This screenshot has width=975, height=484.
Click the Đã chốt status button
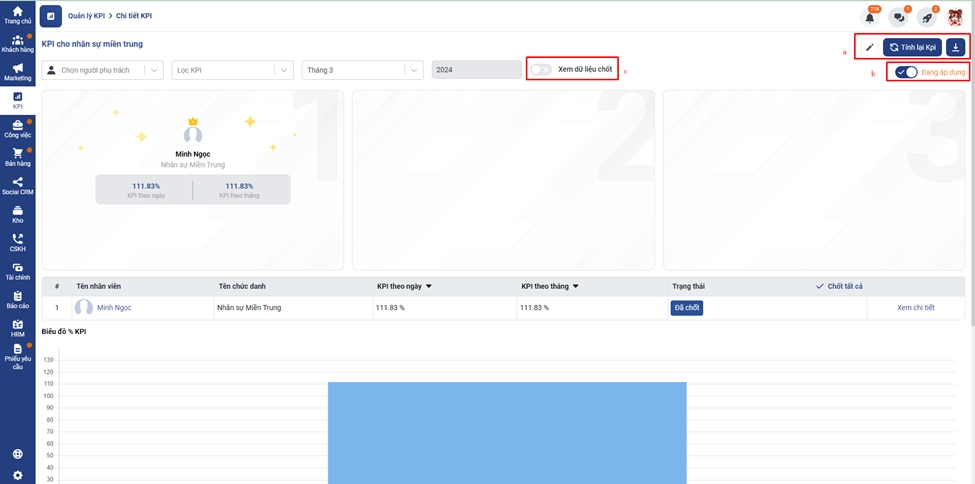coord(686,308)
